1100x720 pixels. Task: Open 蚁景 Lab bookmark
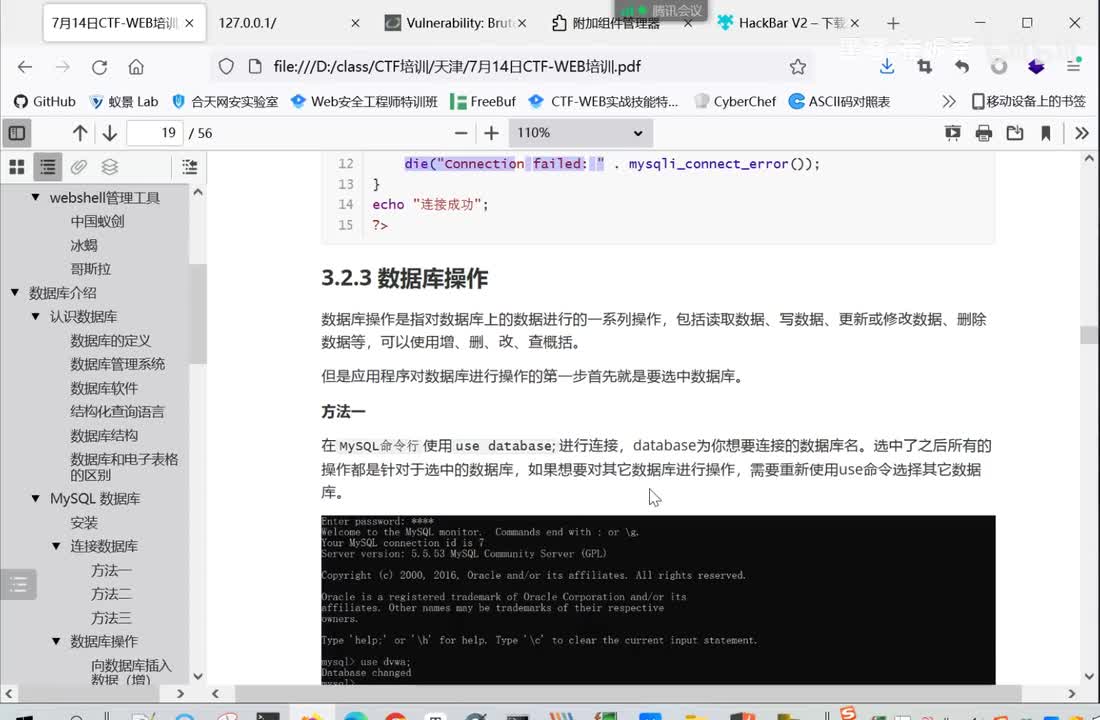(123, 102)
